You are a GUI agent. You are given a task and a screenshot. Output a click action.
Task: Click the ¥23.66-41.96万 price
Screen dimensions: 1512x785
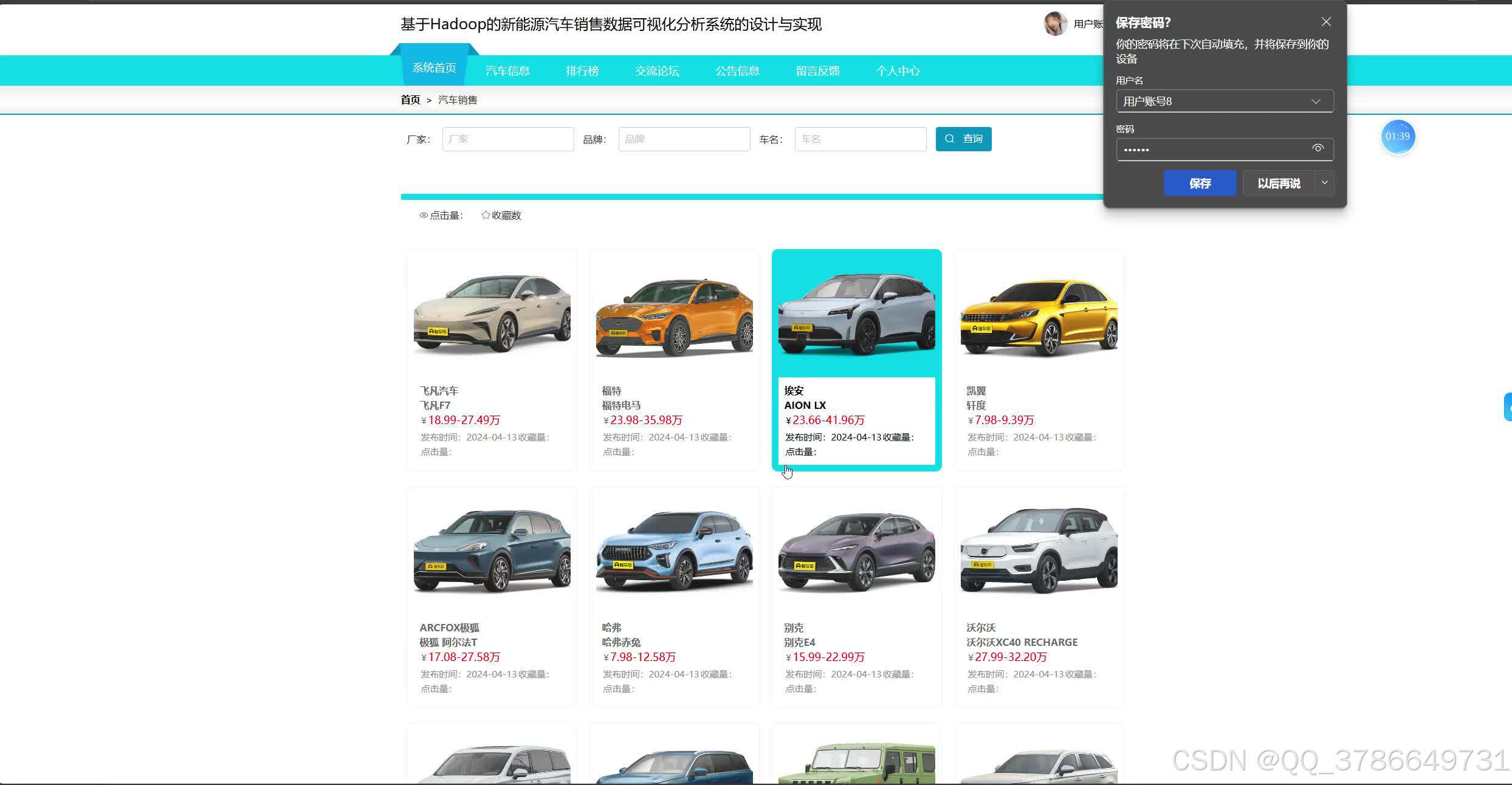825,420
